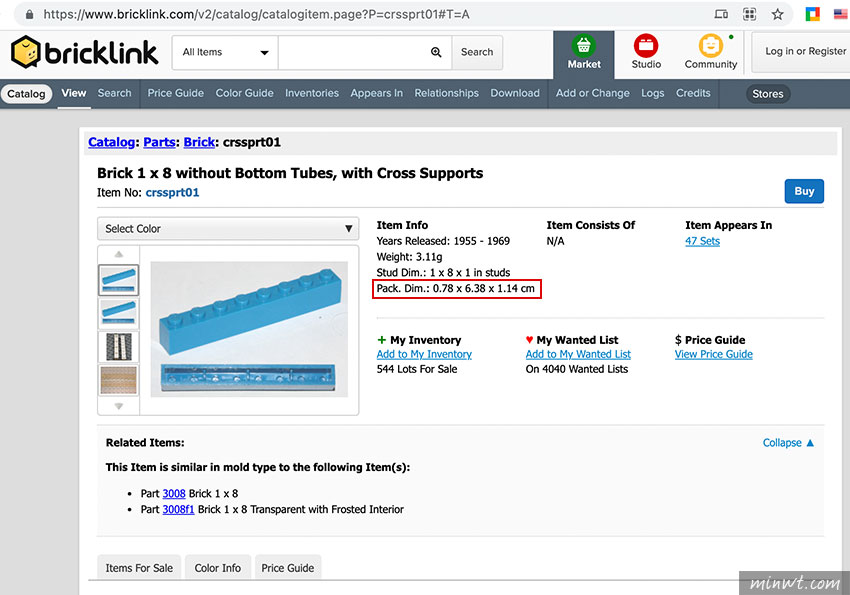Open the crssprt01 item number link
Screen dimensions: 850x595
[172, 193]
